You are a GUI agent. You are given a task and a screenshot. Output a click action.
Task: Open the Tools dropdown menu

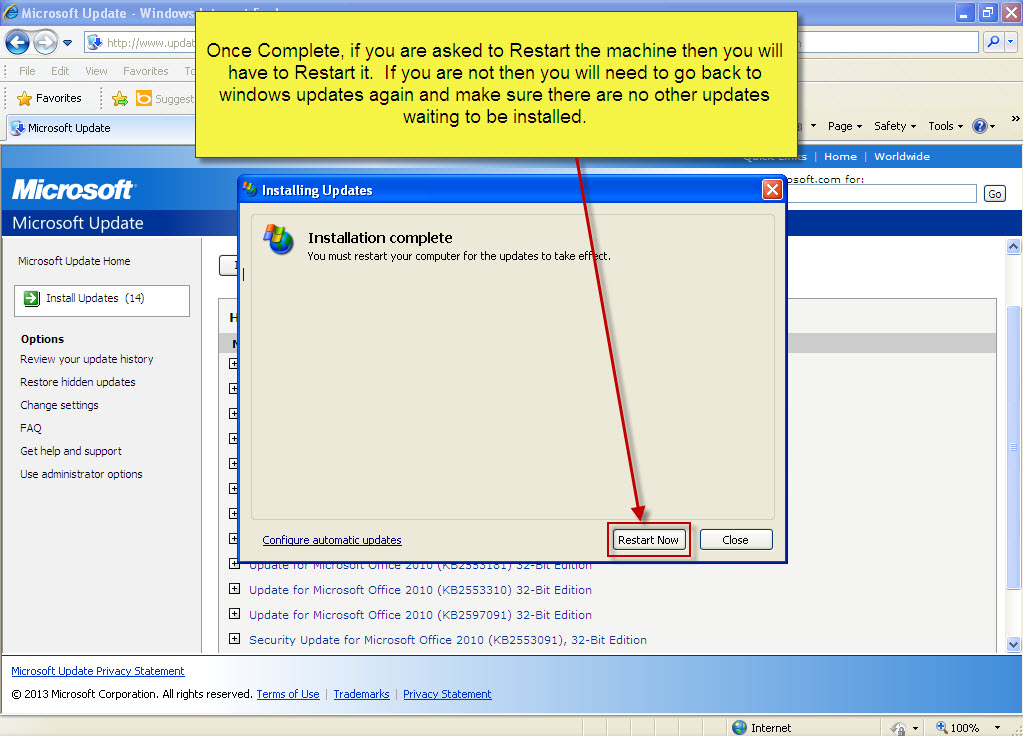point(945,126)
